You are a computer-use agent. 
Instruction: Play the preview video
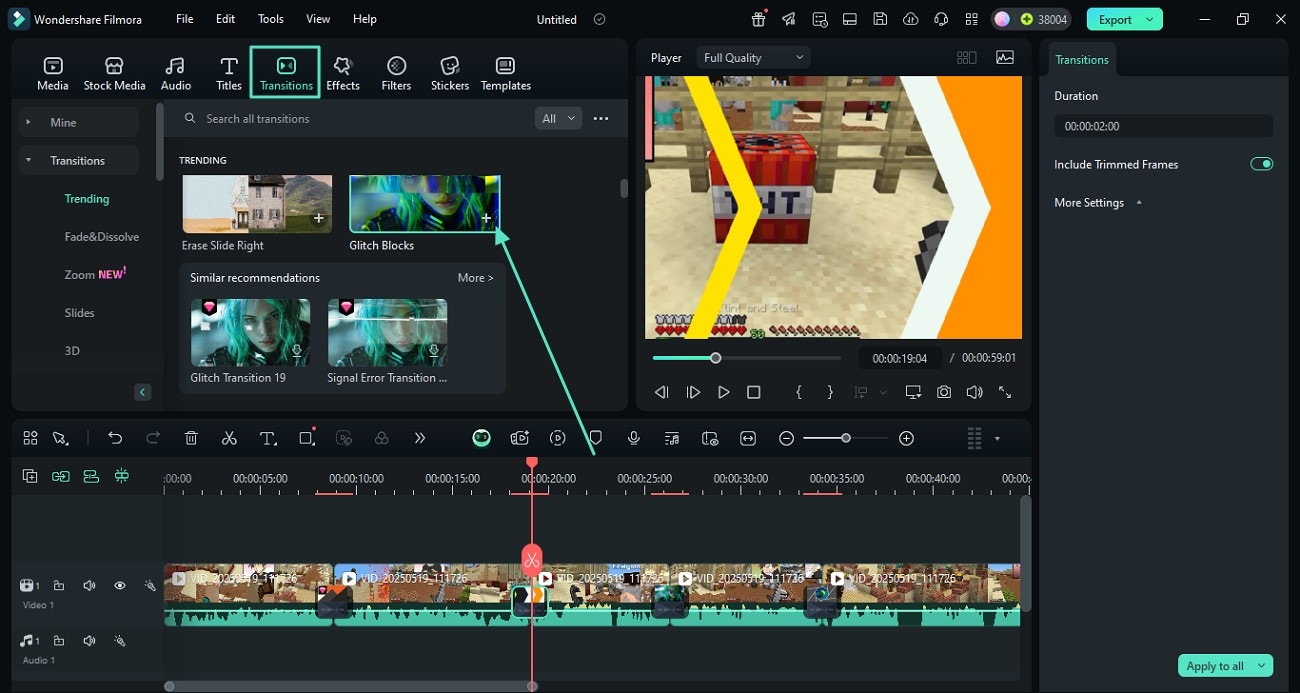click(723, 392)
